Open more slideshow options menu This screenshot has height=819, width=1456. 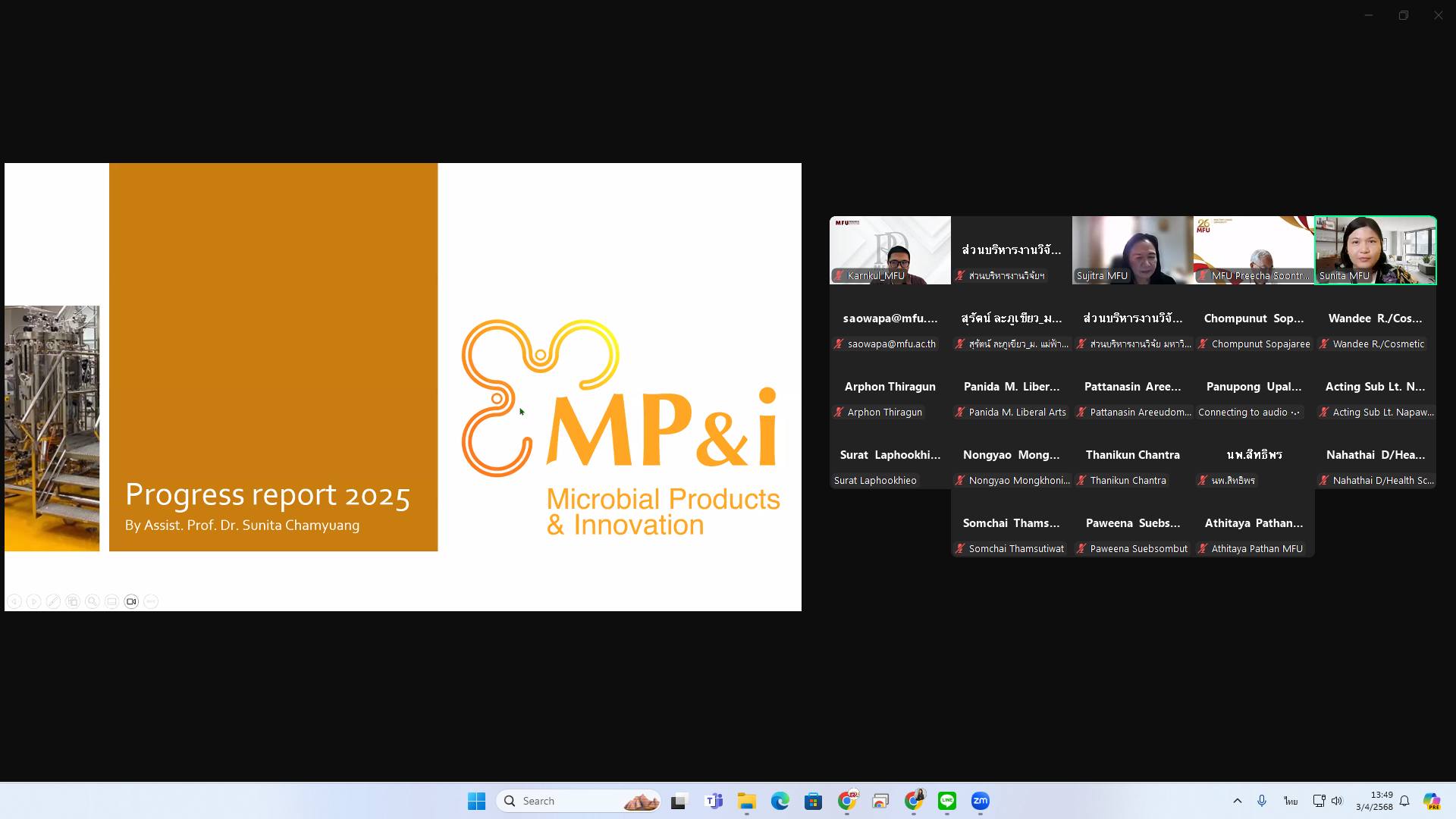point(151,601)
